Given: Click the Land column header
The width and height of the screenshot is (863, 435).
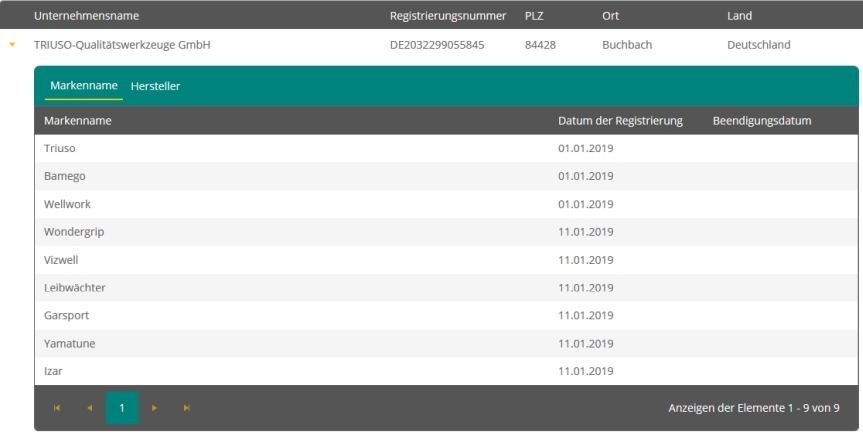Looking at the screenshot, I should coord(739,15).
